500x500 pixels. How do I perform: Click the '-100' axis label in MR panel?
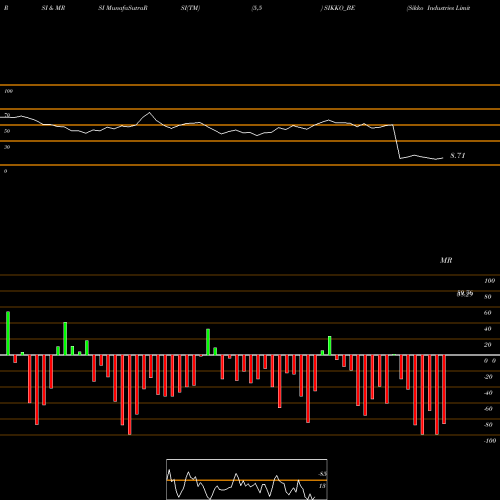coord(490,441)
